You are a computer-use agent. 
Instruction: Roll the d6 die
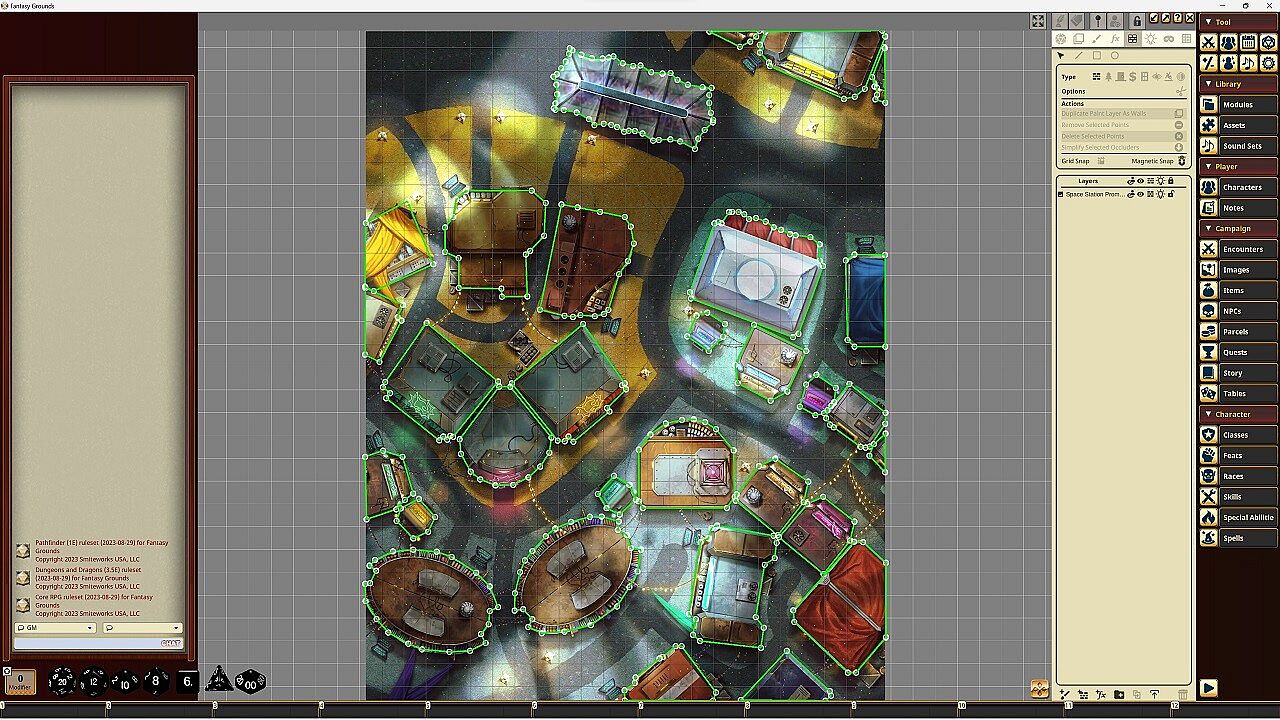point(187,682)
